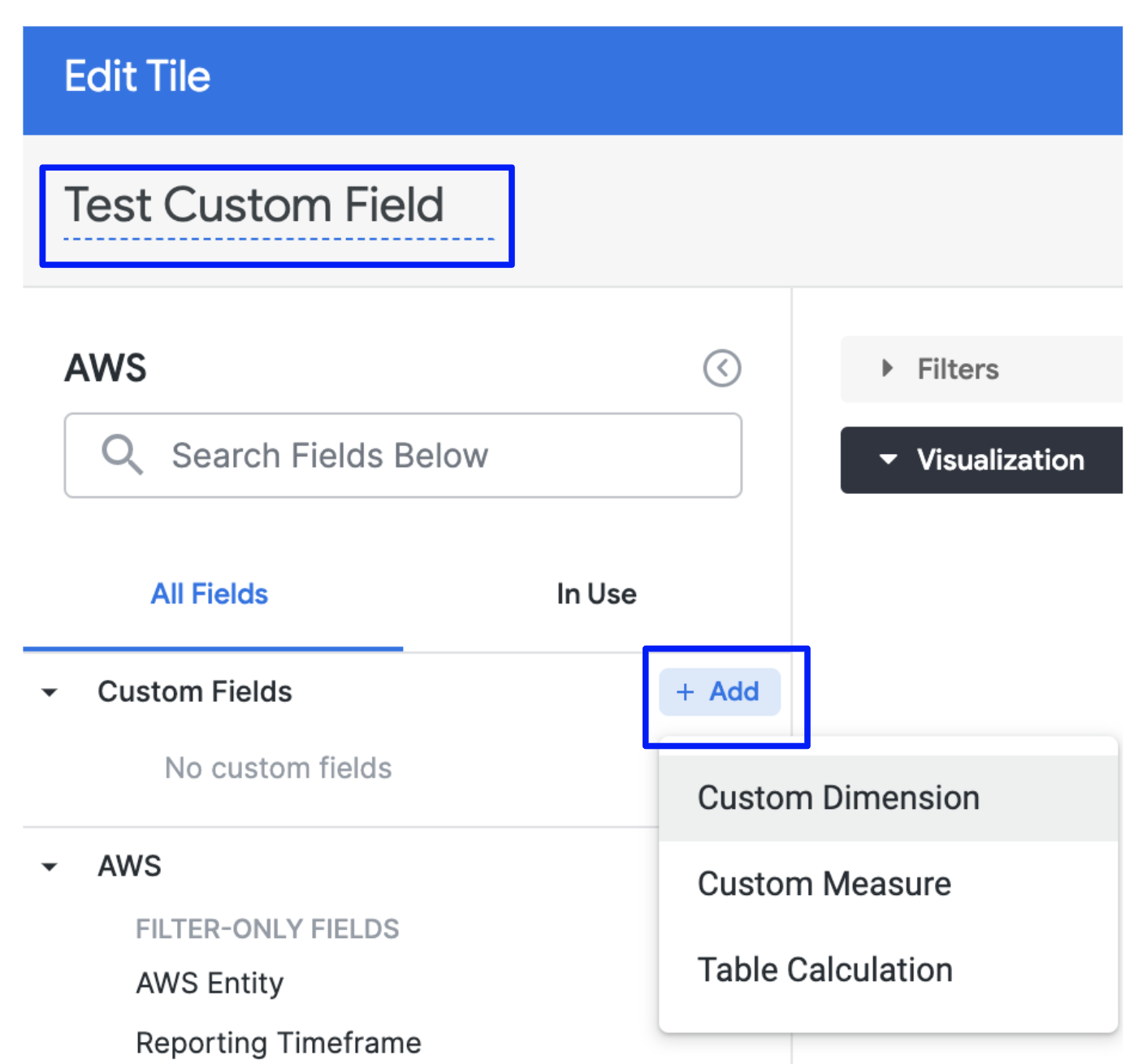Click the Visualization bar label
The width and height of the screenshot is (1134, 1064).
[x=1000, y=461]
